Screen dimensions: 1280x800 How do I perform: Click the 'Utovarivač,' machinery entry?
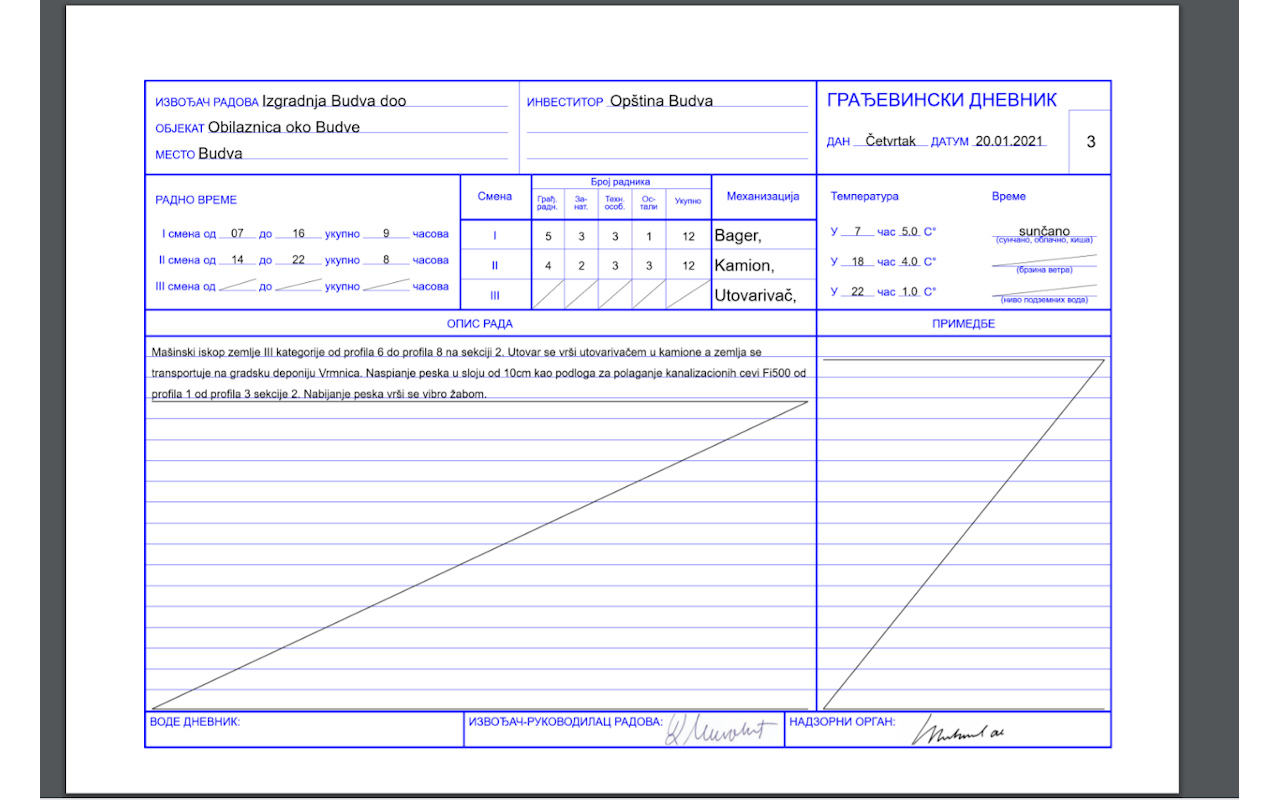(x=755, y=296)
